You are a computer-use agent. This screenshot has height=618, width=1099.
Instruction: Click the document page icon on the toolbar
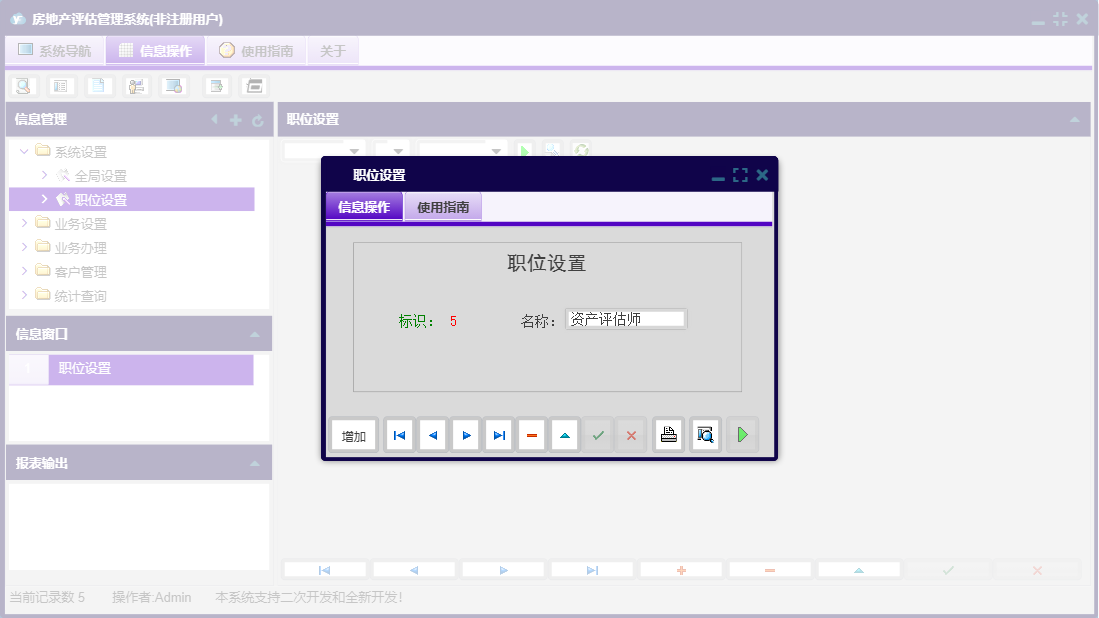(x=97, y=85)
